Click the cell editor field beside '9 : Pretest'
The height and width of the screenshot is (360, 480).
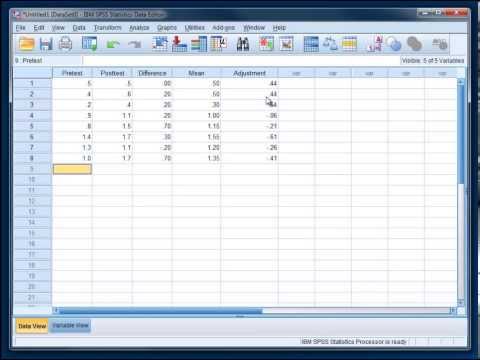[241, 60]
